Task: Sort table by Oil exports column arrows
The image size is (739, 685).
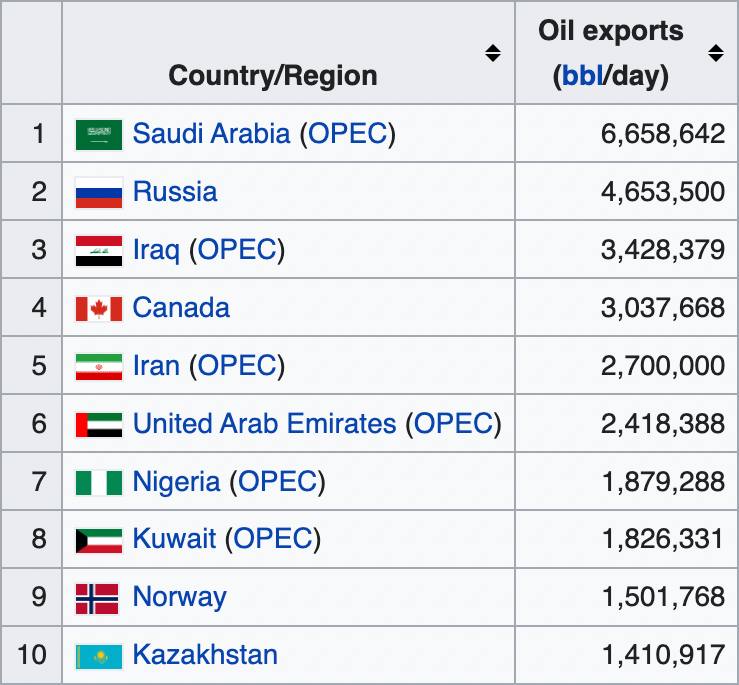Action: 715,53
